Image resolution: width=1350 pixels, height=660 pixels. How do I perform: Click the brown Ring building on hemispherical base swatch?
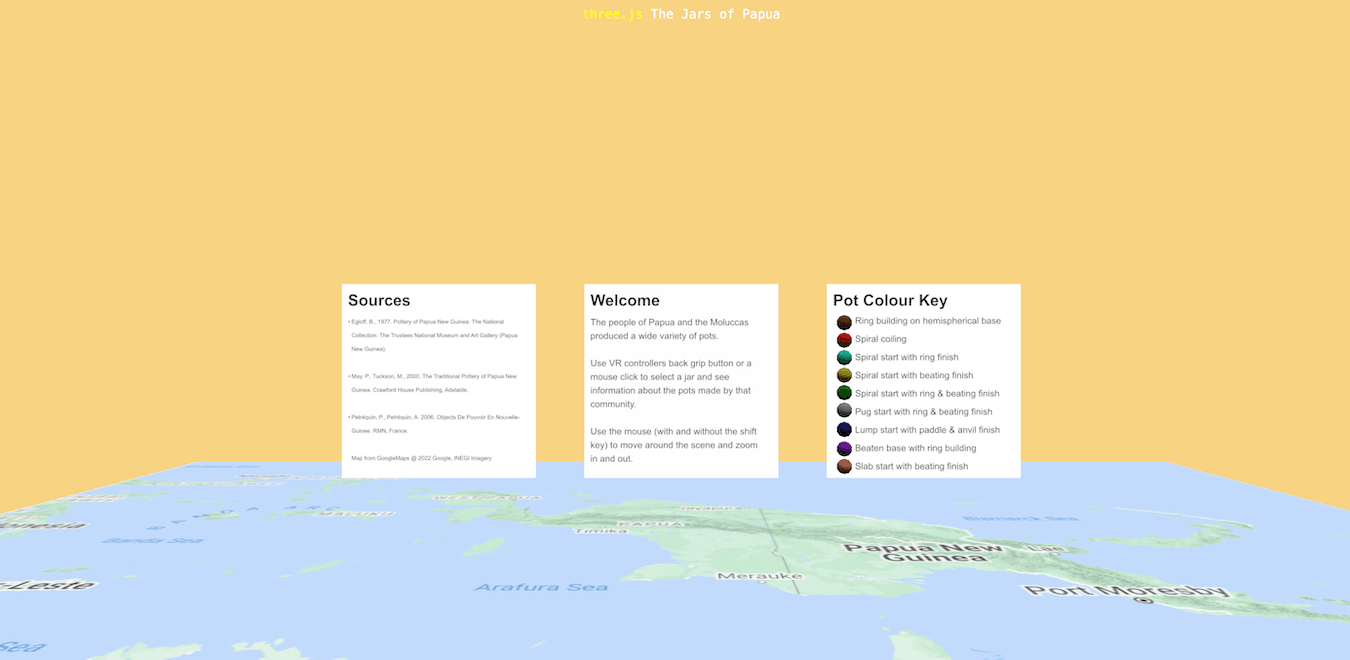(x=844, y=322)
